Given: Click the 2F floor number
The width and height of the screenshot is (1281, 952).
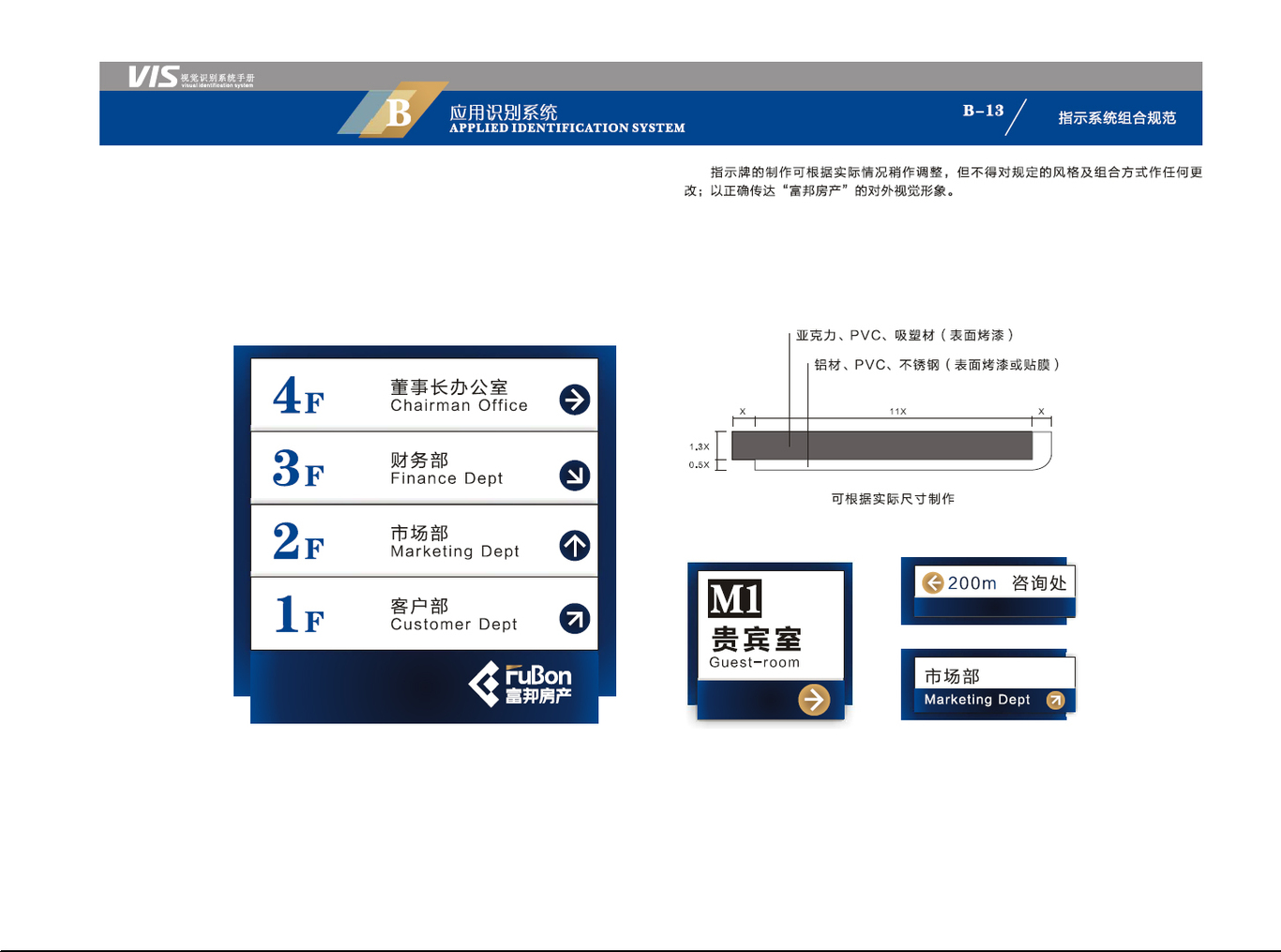Looking at the screenshot, I should pos(298,542).
